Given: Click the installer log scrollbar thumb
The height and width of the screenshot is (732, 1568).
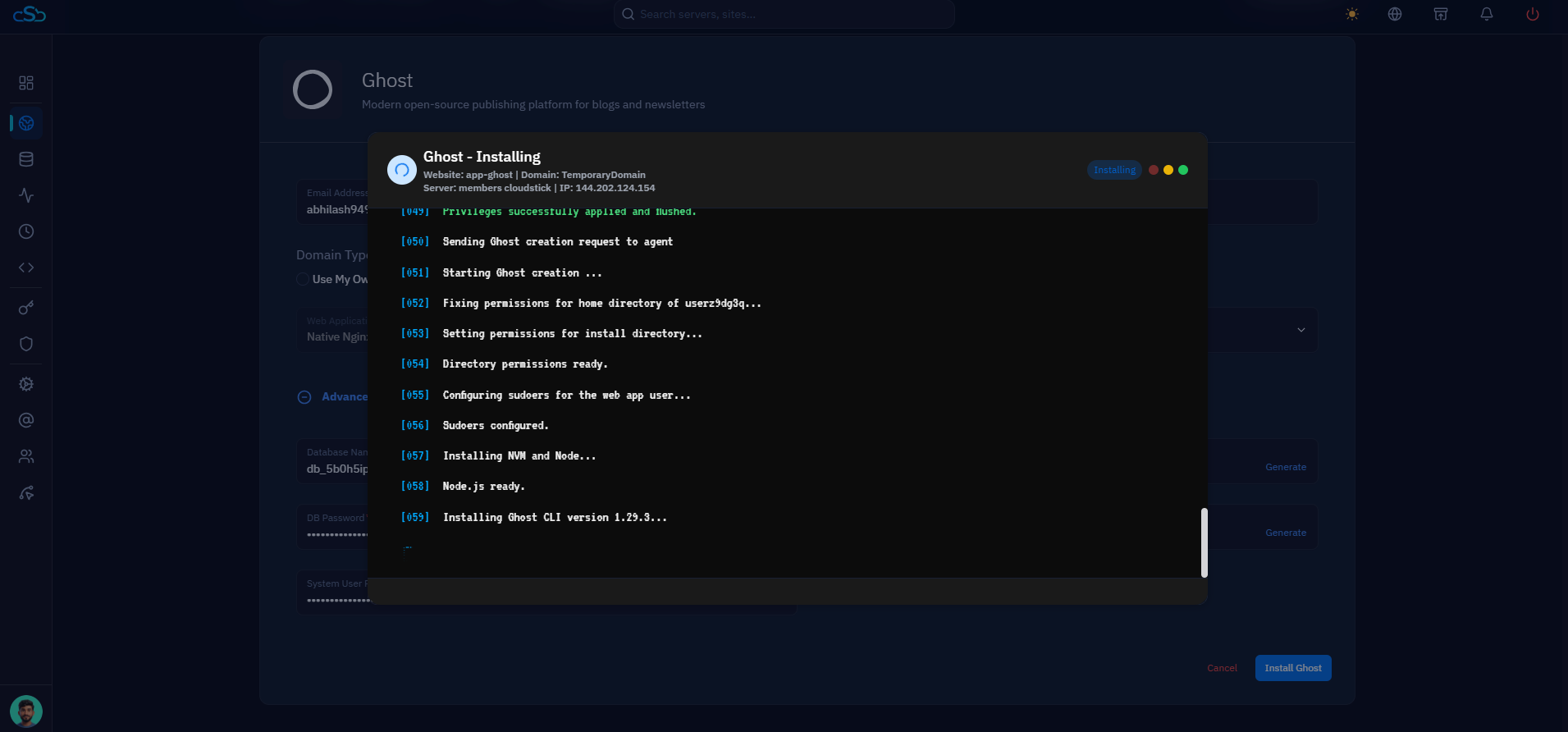Looking at the screenshot, I should [x=1205, y=542].
